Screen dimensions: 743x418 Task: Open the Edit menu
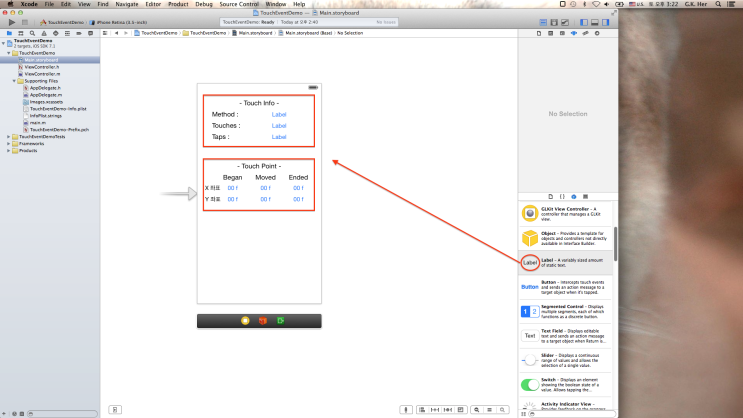pos(65,4)
